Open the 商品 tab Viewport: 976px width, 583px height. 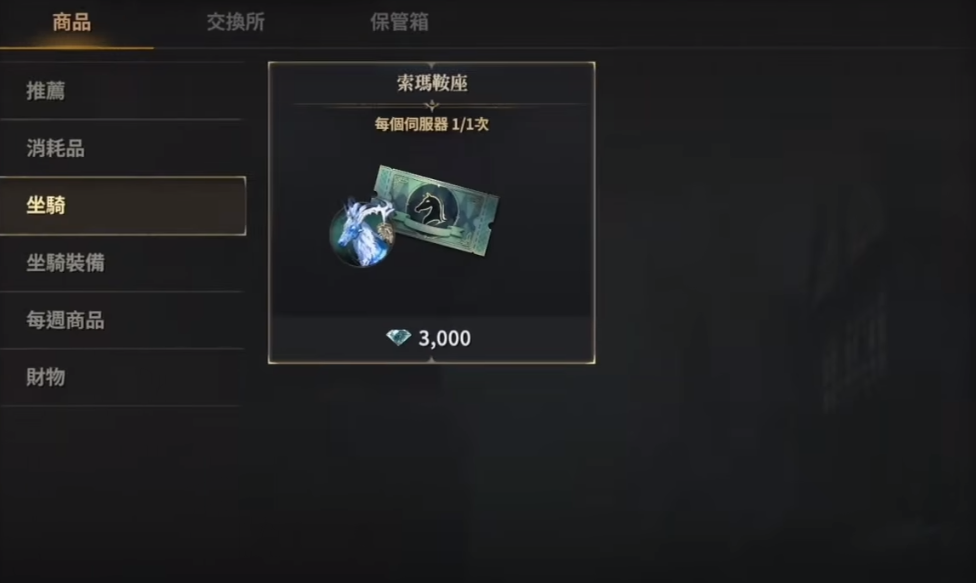tap(72, 22)
